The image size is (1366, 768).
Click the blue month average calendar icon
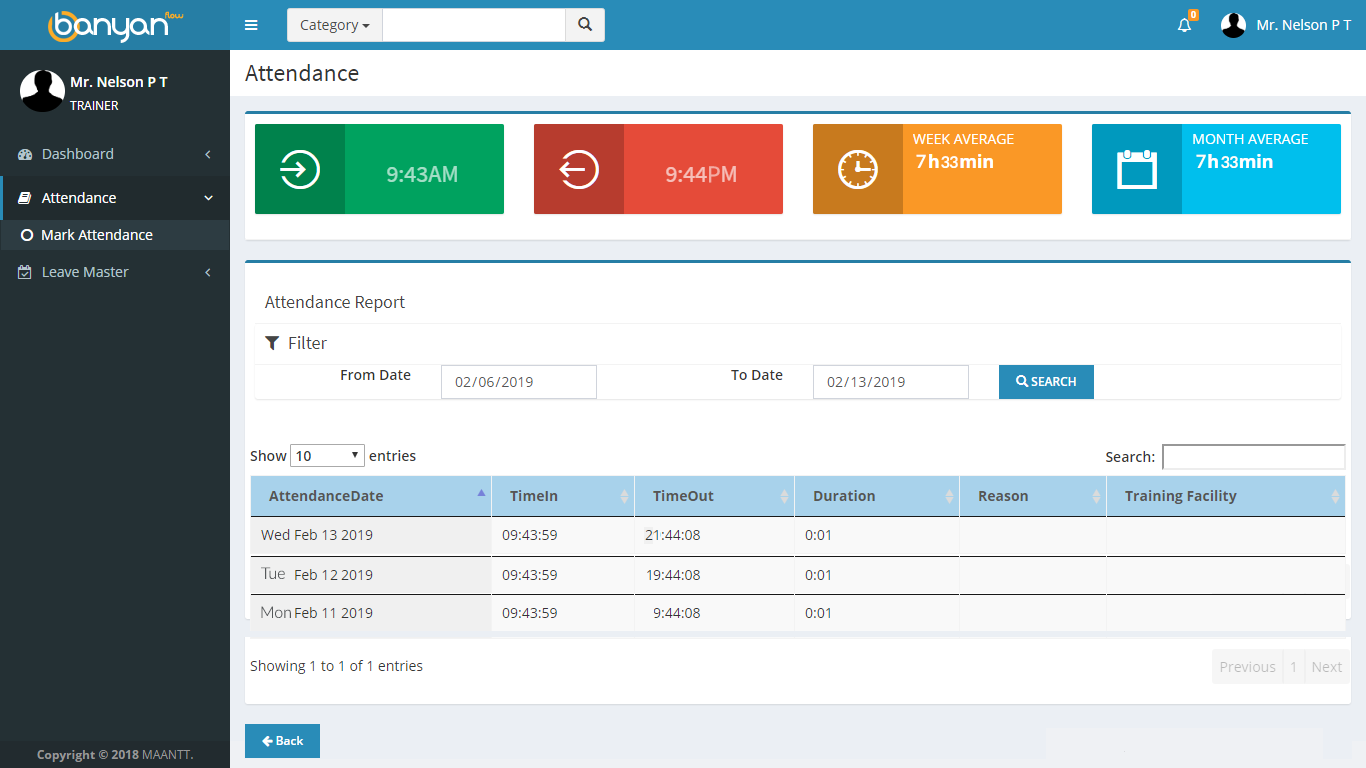pyautogui.click(x=1137, y=169)
